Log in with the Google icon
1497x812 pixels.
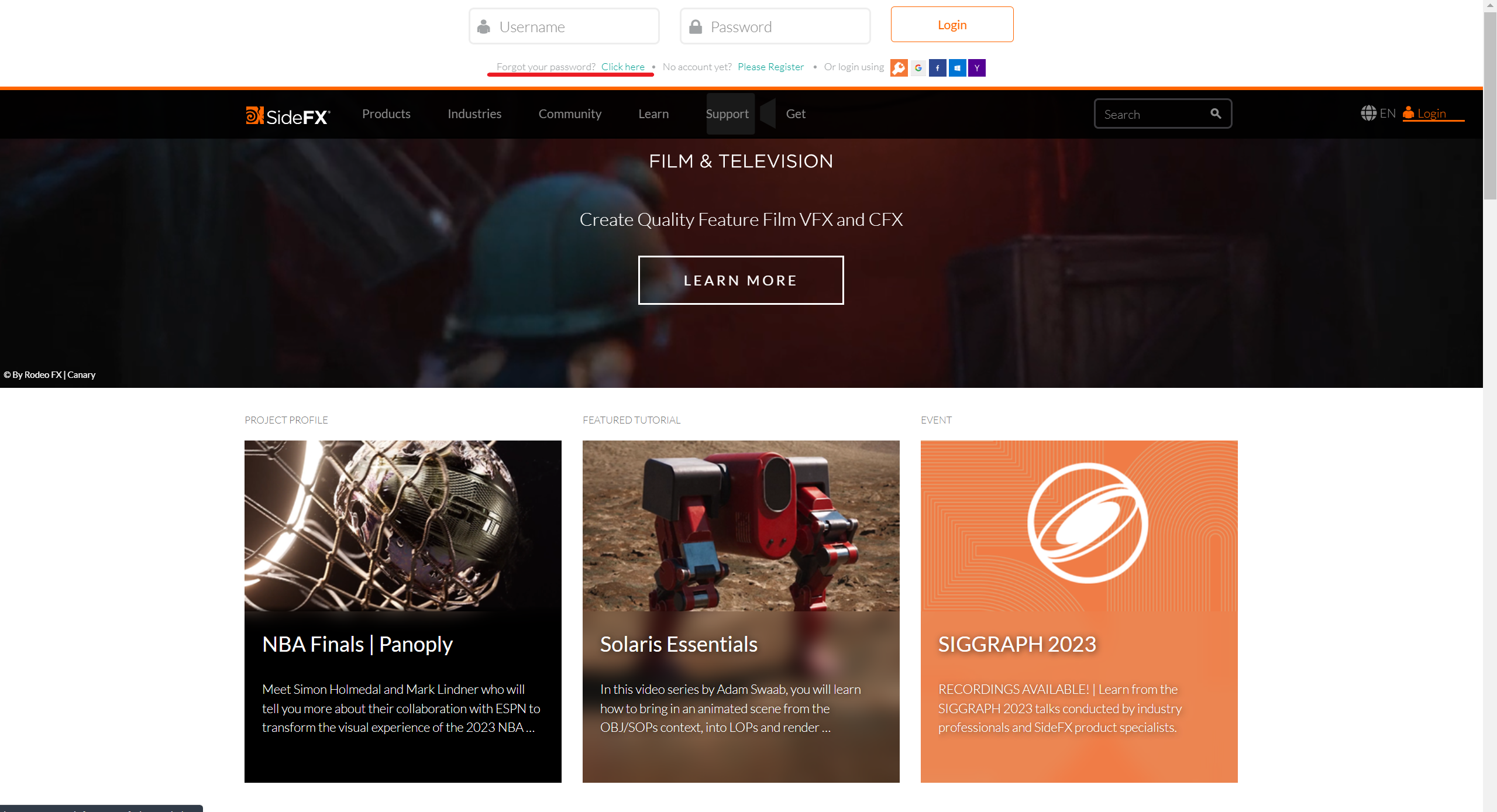tap(918, 68)
